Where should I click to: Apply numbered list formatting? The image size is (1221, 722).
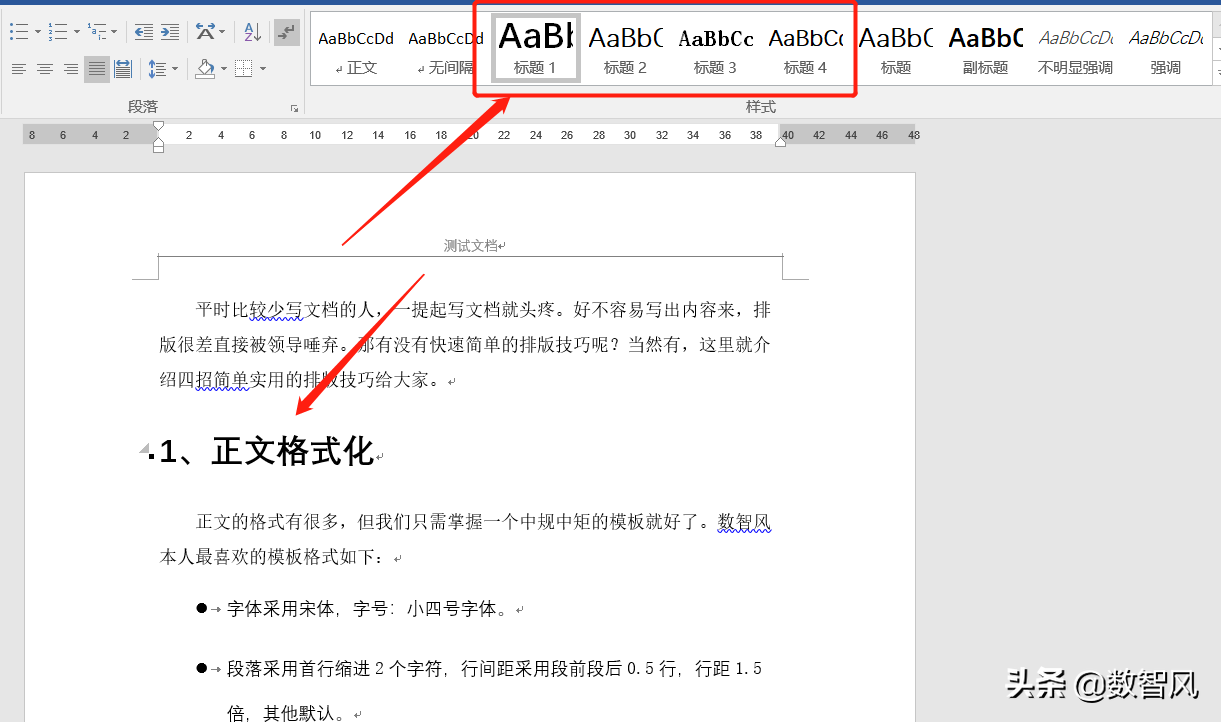pyautogui.click(x=59, y=31)
